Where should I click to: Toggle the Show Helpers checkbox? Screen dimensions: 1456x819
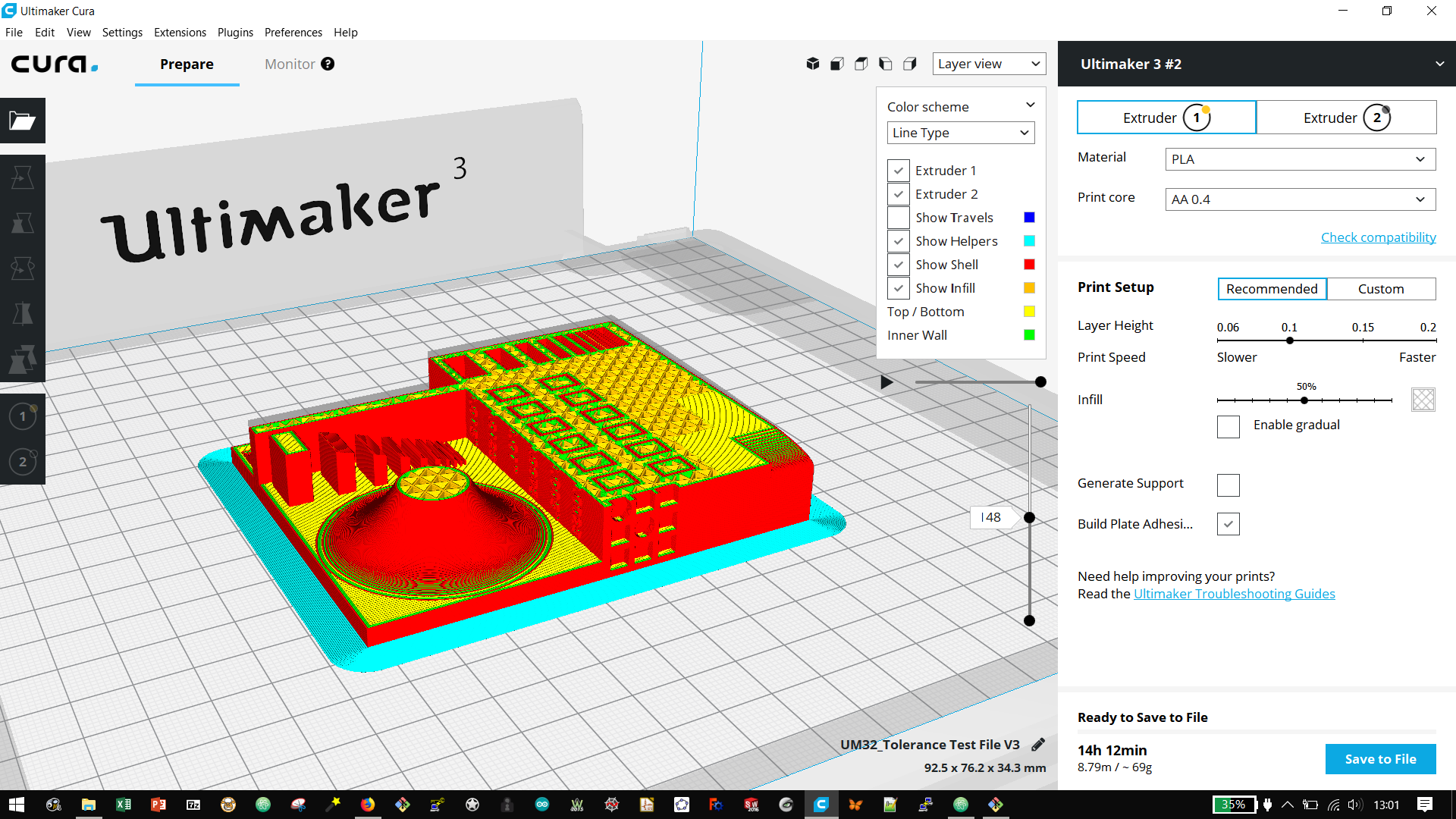coord(899,241)
